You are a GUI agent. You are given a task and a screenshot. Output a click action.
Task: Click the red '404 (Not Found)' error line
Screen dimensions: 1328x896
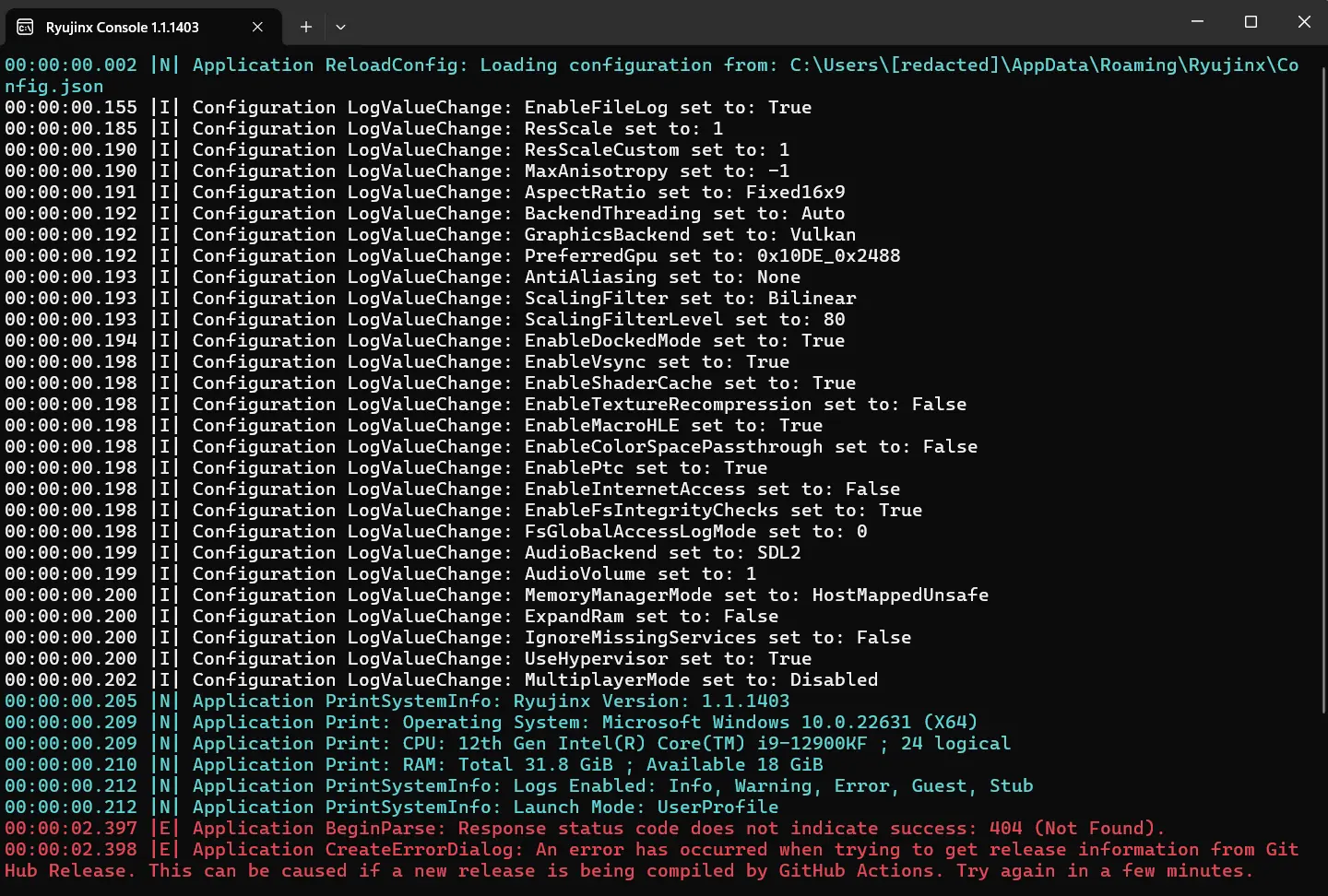click(x=586, y=828)
